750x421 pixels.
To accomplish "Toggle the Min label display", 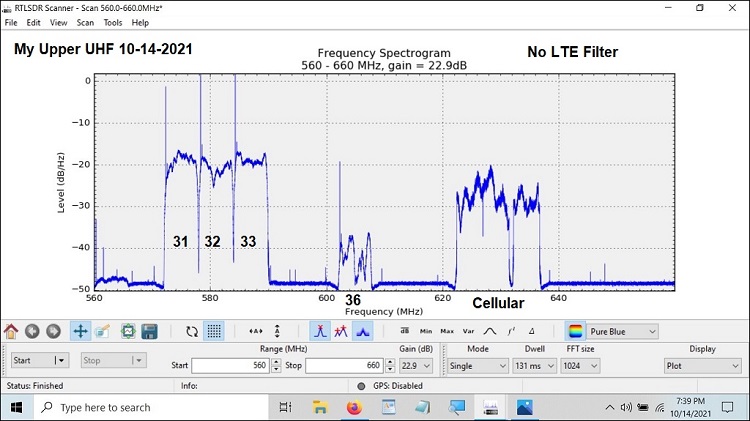I will (x=426, y=331).
